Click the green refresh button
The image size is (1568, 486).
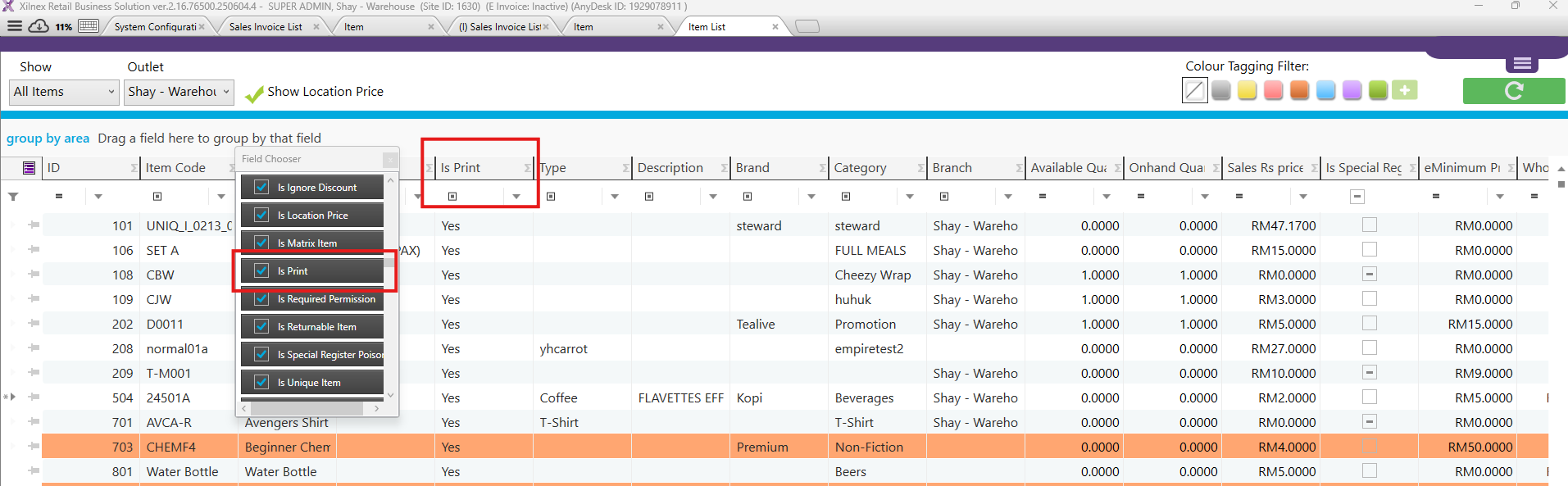[1513, 91]
